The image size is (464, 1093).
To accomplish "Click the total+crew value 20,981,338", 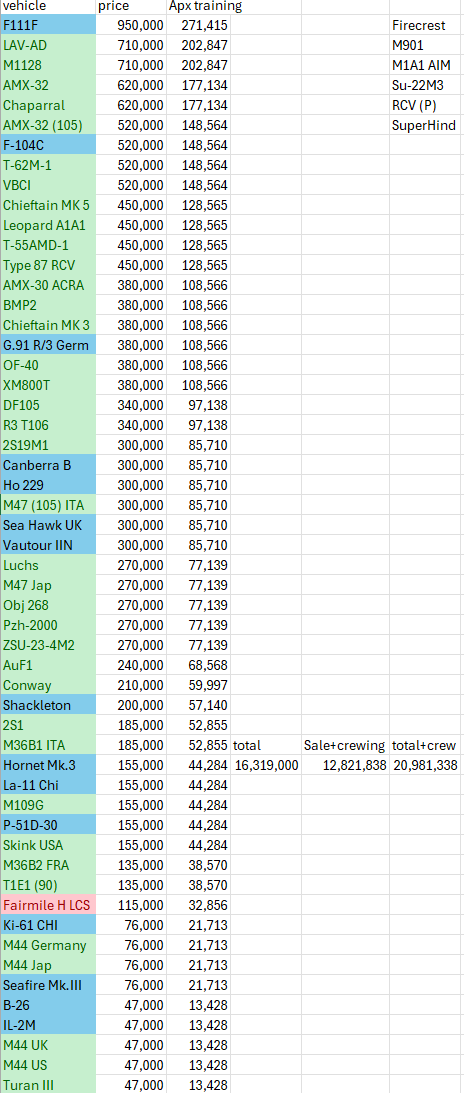I will point(426,765).
